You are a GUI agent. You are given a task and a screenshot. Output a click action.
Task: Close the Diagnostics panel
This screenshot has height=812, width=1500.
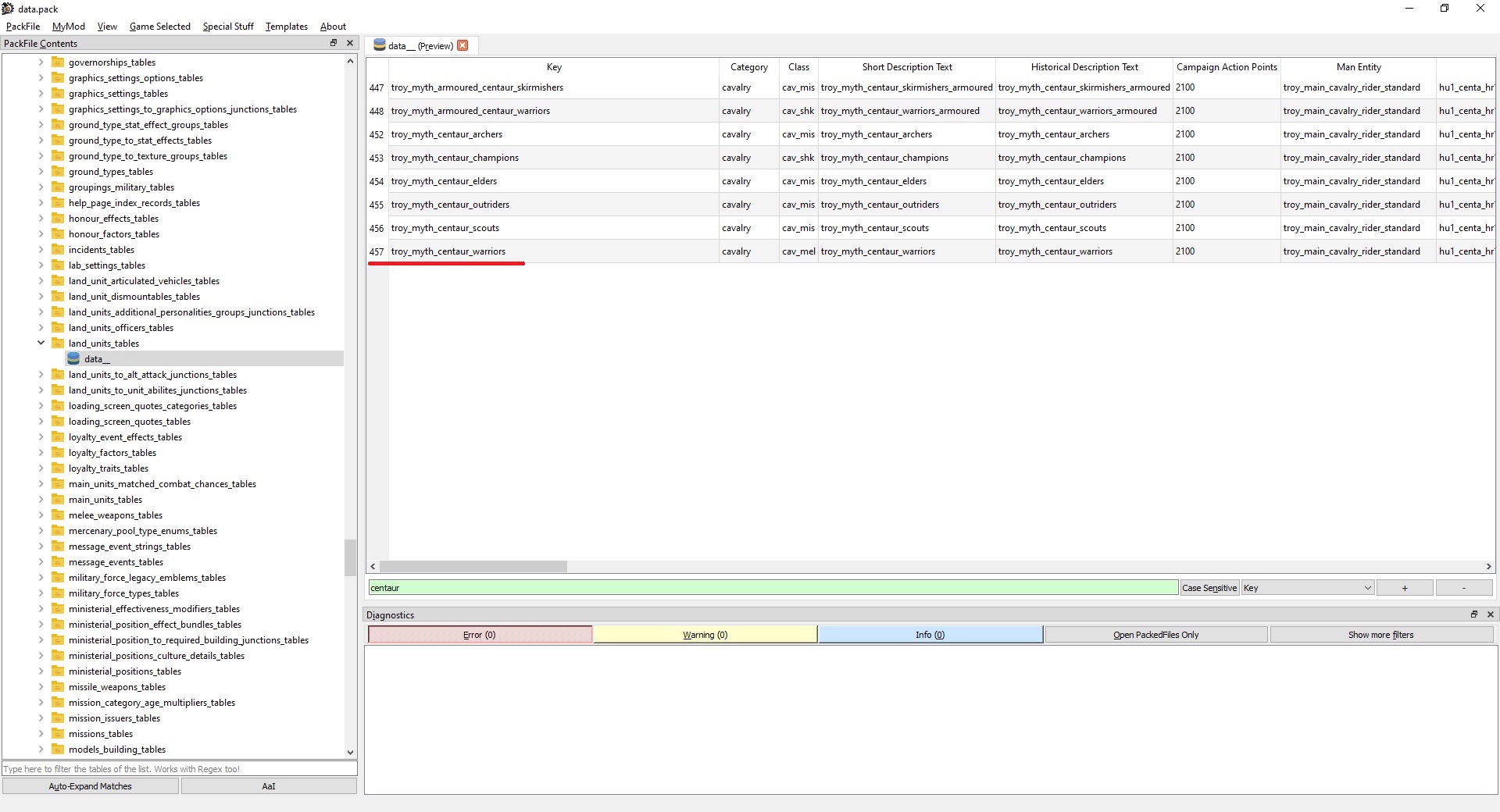click(x=1490, y=614)
